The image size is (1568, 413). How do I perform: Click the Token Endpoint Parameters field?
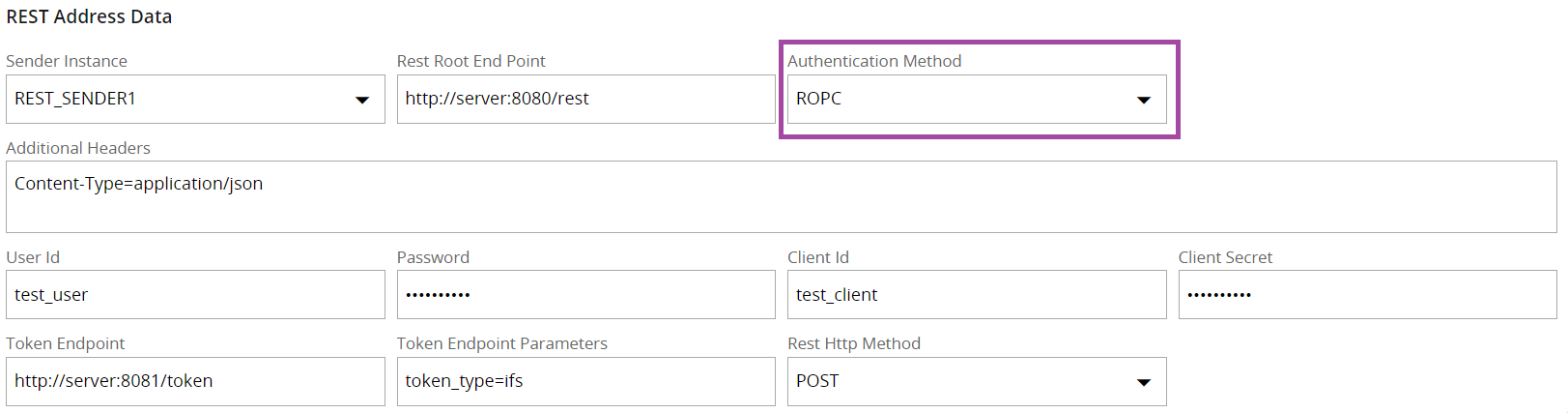point(585,381)
